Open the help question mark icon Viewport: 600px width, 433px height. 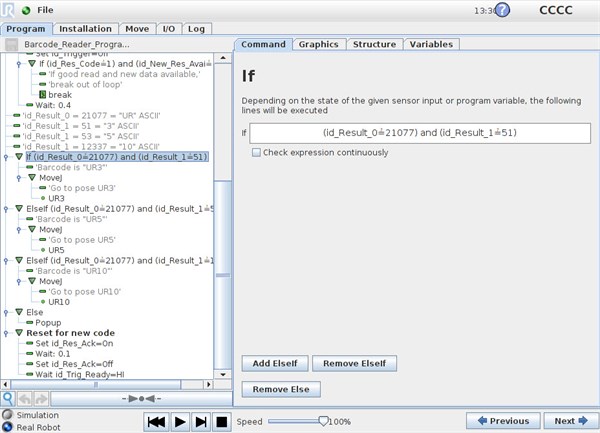coord(502,10)
